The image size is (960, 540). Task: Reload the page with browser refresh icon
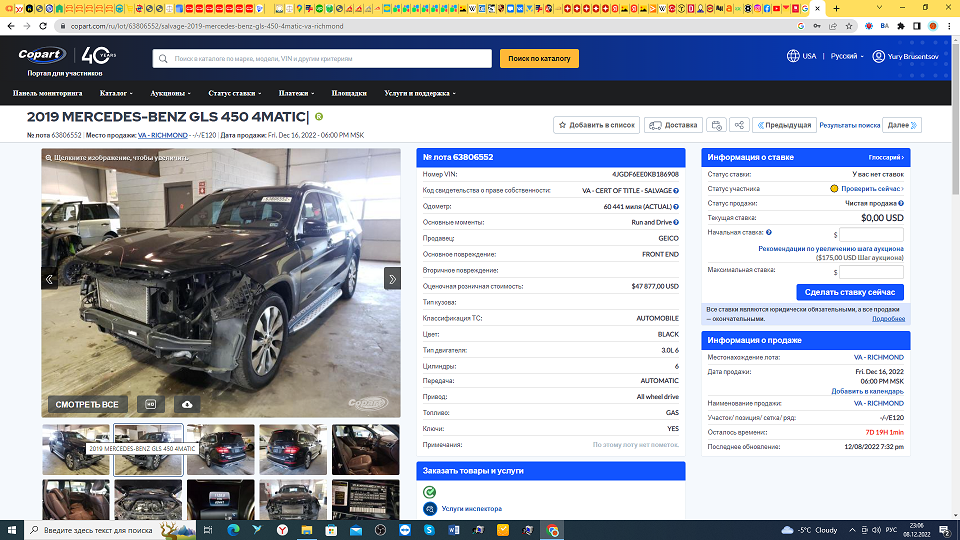[x=43, y=26]
